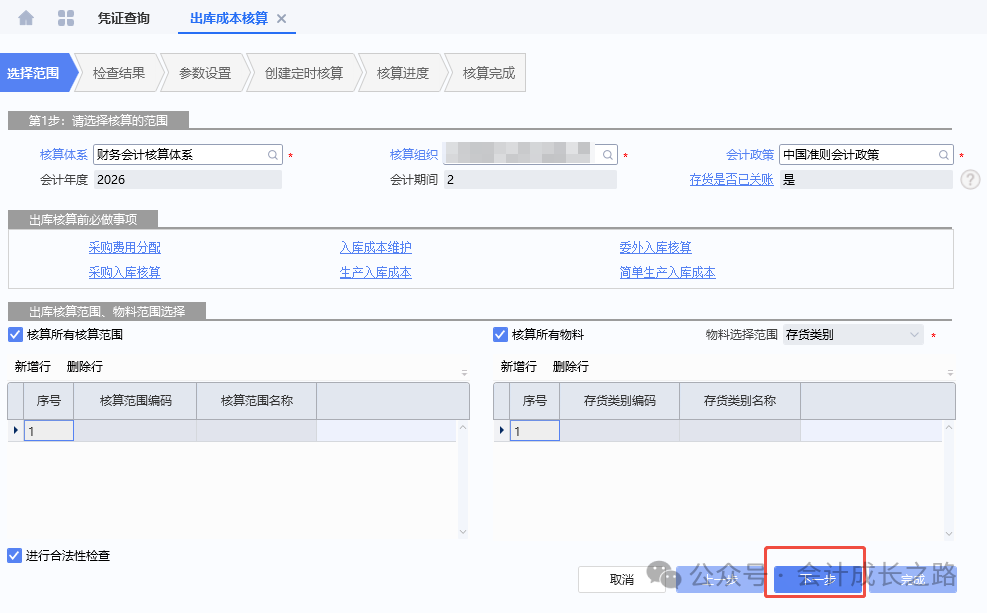
Task: Close the 出库成本核算 tab
Action: tap(281, 18)
